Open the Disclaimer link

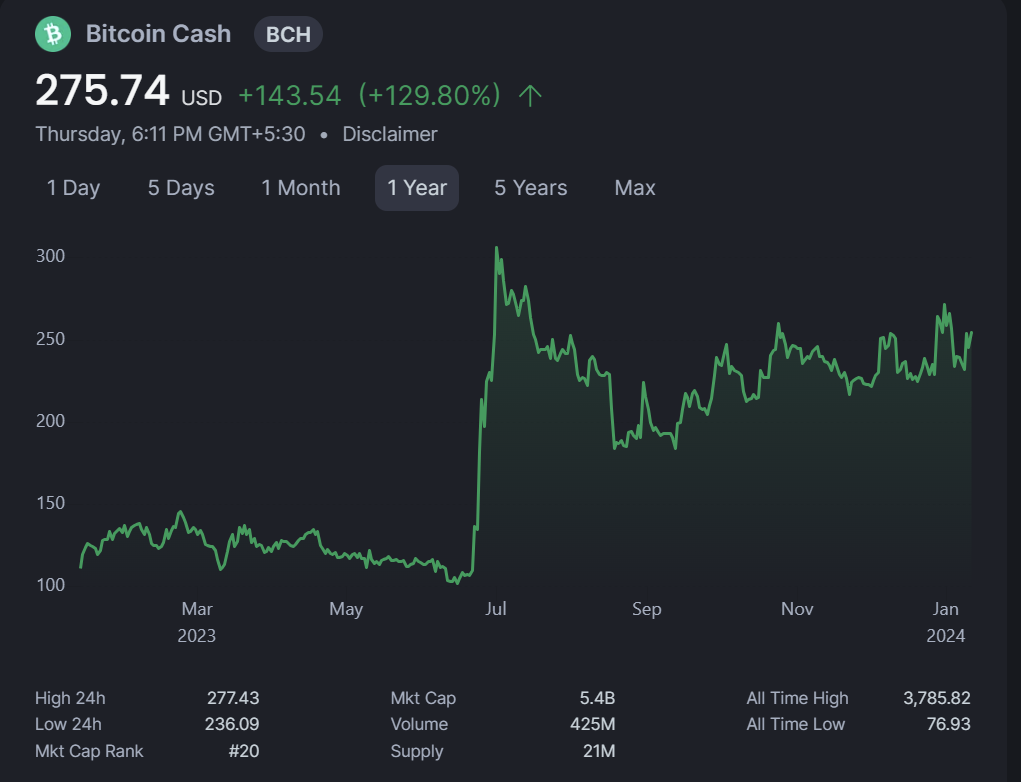click(x=389, y=133)
